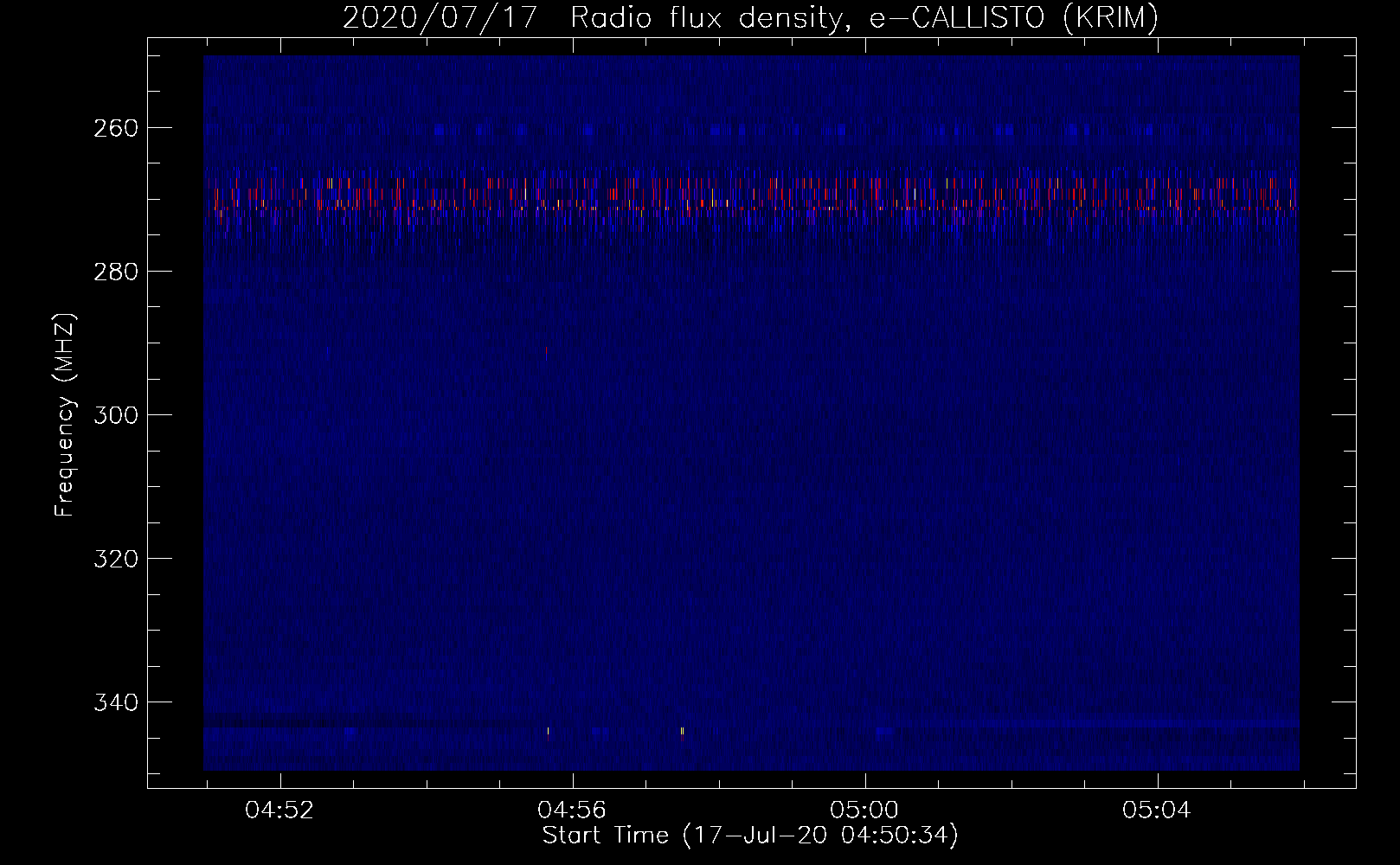Click the 'Frequency (MHZ)' axis label
Screen dimensions: 1400x865
(x=64, y=414)
